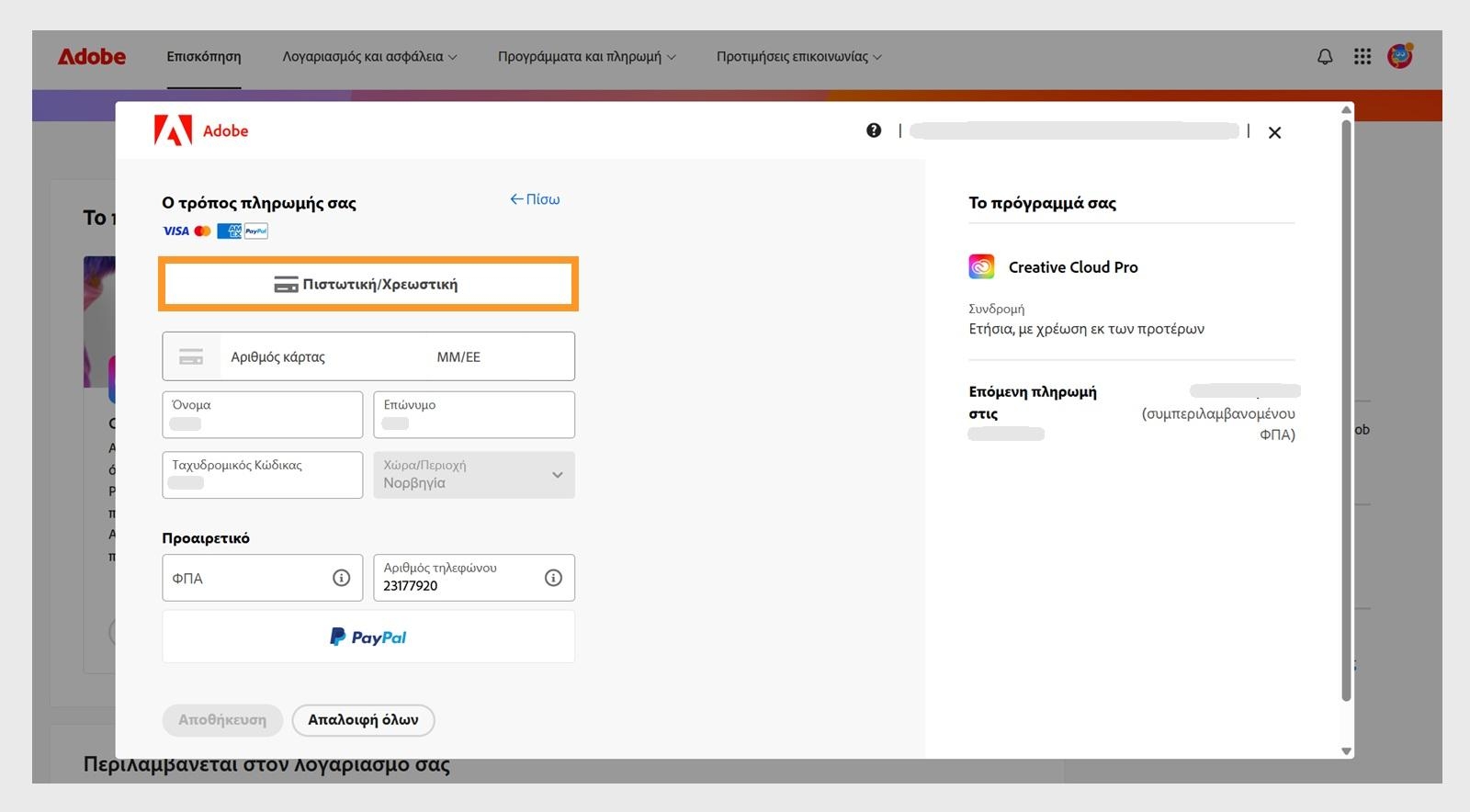Image resolution: width=1470 pixels, height=812 pixels.
Task: Open the apps grid launcher
Action: click(x=1363, y=57)
